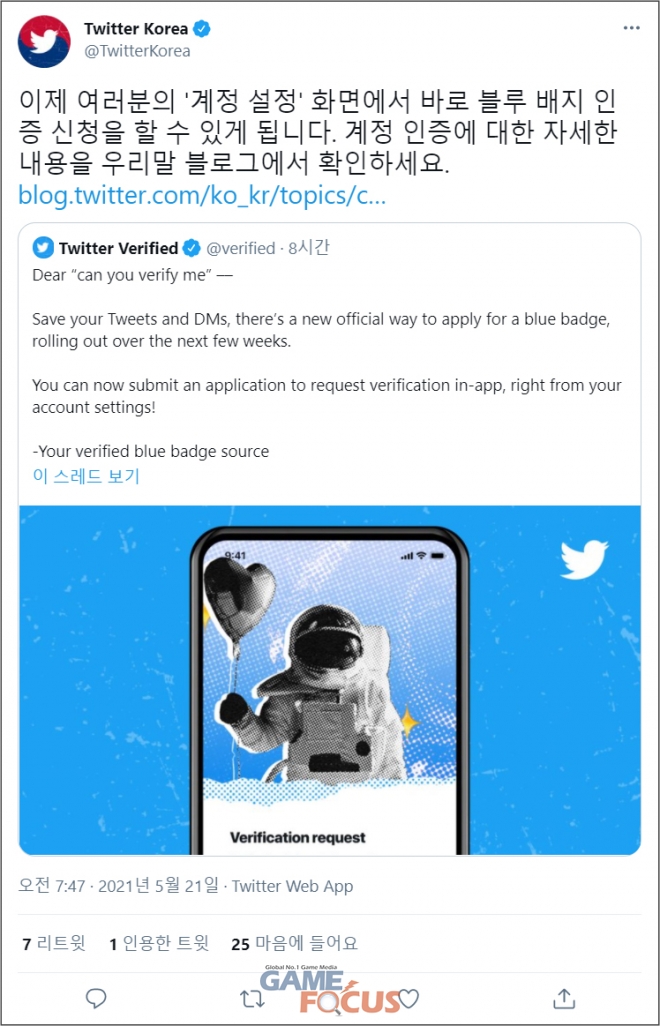View the 7 리트윗 list
Image resolution: width=660 pixels, height=1026 pixels.
pos(54,943)
